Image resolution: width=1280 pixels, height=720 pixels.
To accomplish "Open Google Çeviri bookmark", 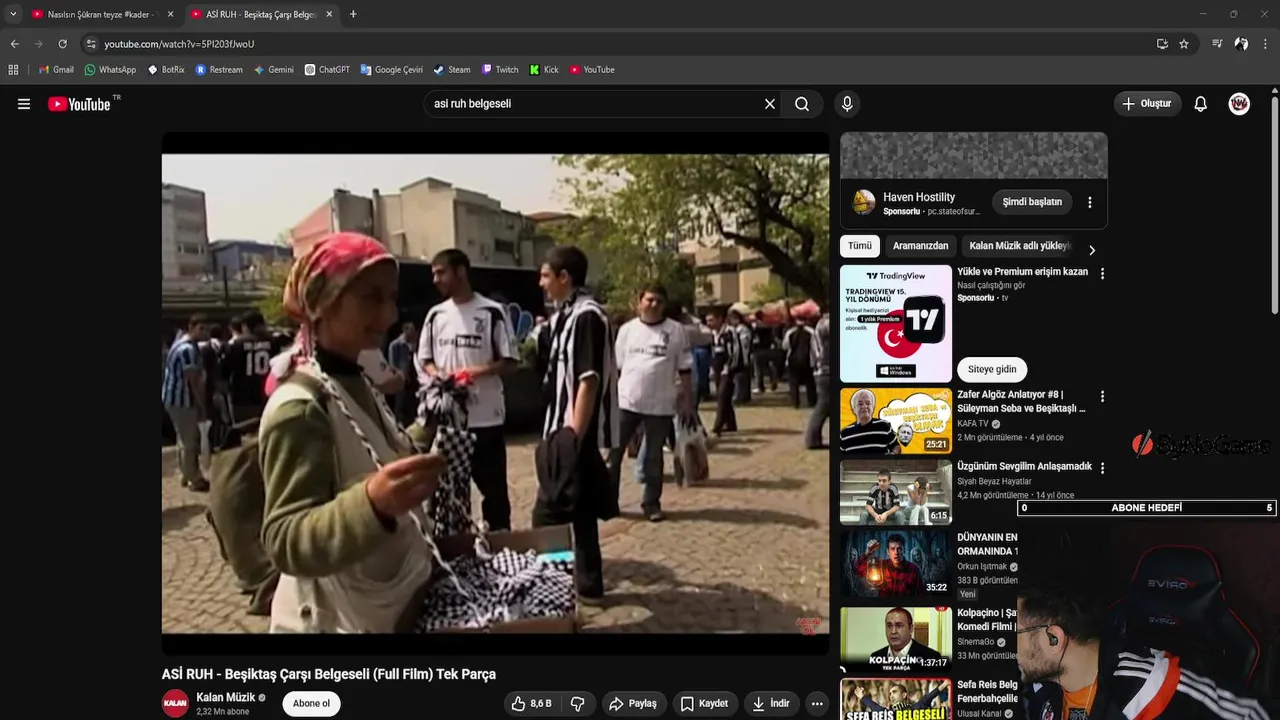I will [391, 70].
